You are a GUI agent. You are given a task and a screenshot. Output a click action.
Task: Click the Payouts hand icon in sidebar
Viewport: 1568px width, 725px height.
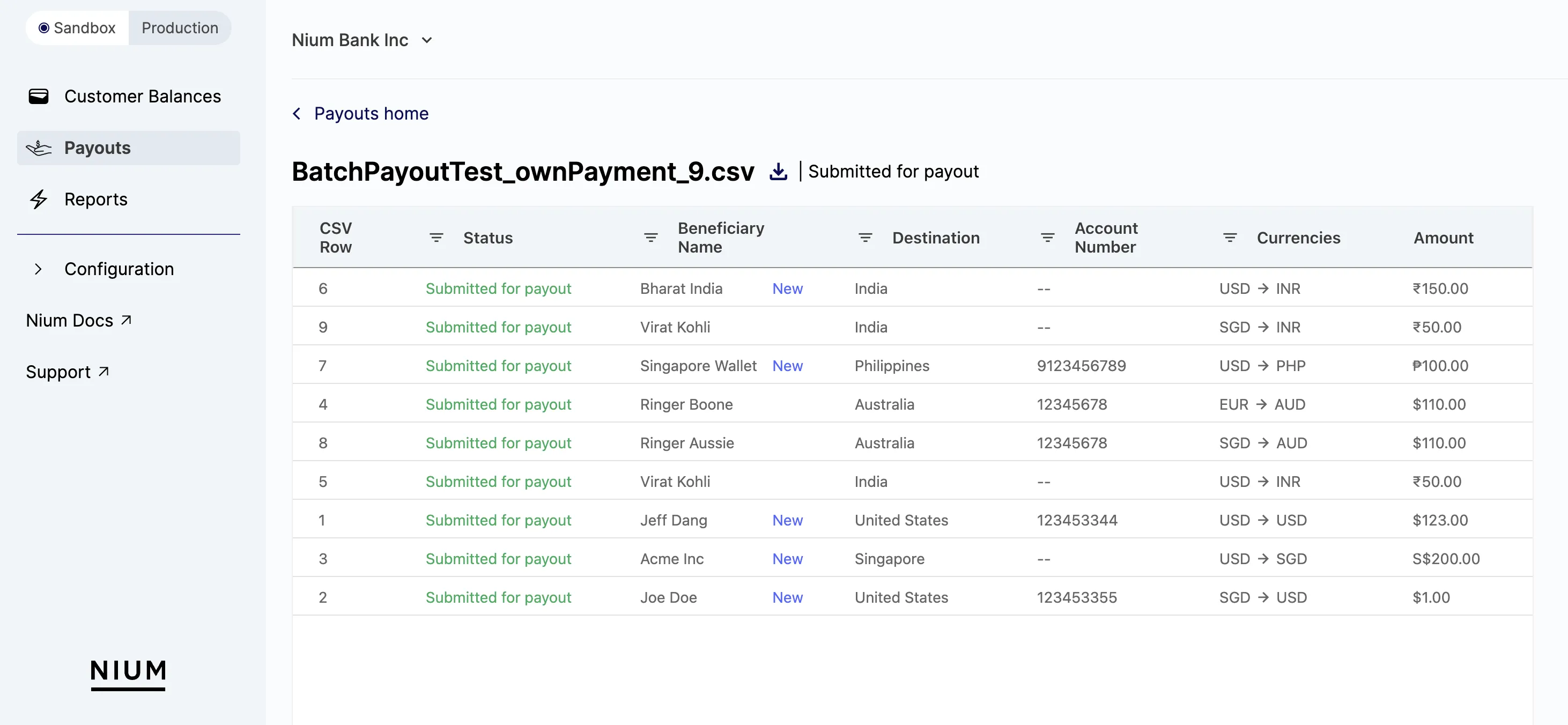39,148
